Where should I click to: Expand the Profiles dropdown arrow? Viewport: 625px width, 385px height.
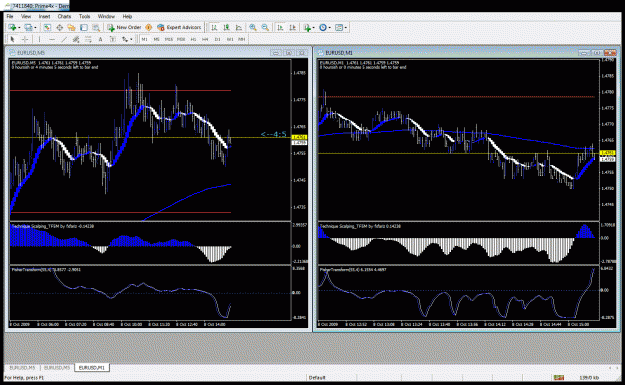[35, 28]
